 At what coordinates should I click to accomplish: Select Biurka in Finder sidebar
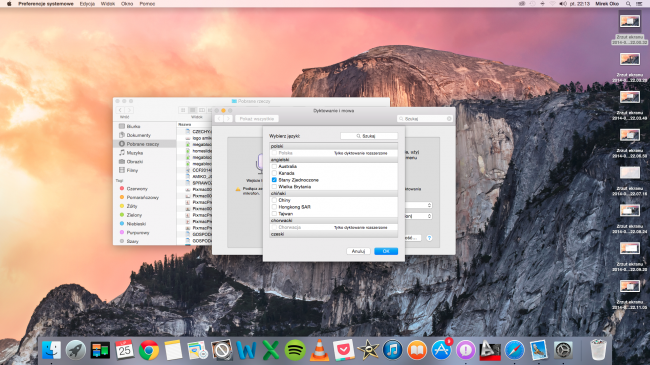[133, 126]
